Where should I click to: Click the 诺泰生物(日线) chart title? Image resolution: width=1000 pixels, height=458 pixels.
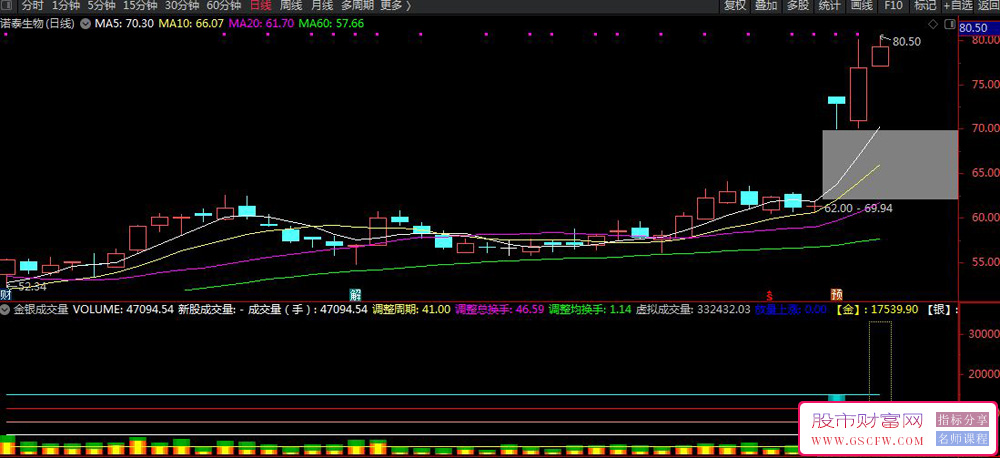38,24
